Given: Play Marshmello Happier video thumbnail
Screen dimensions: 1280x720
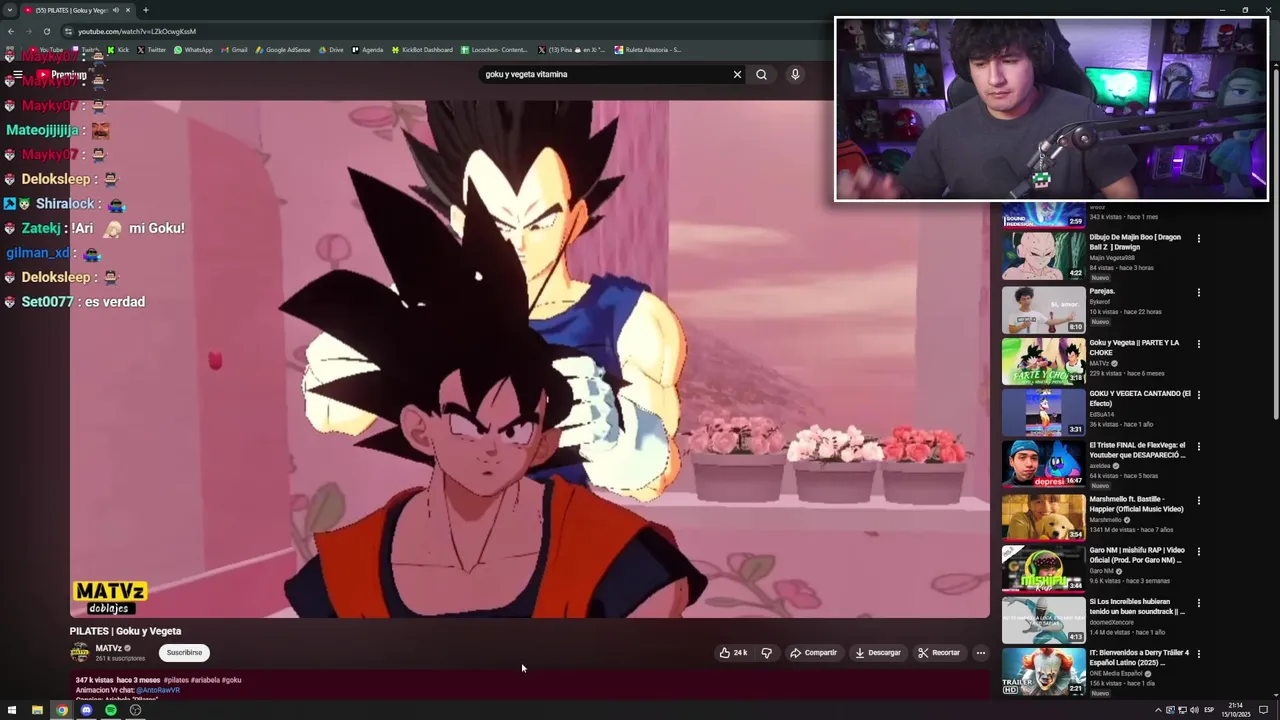Looking at the screenshot, I should tap(1043, 517).
